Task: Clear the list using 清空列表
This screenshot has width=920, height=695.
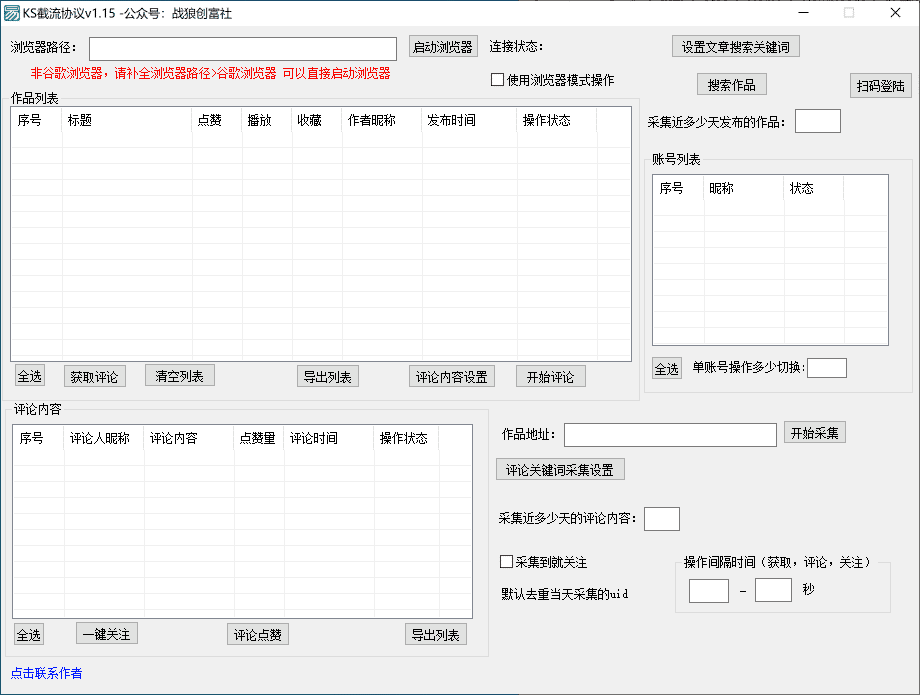Action: [179, 375]
